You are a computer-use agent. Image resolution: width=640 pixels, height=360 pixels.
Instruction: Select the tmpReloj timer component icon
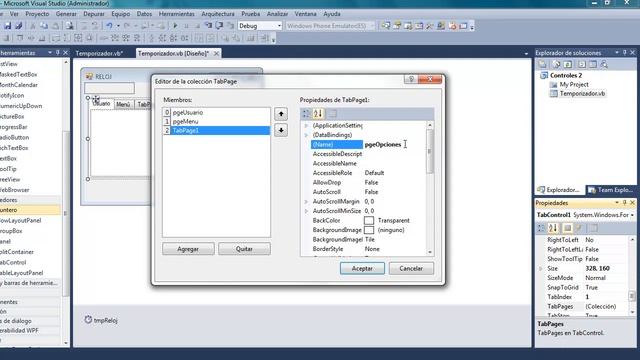(x=88, y=320)
